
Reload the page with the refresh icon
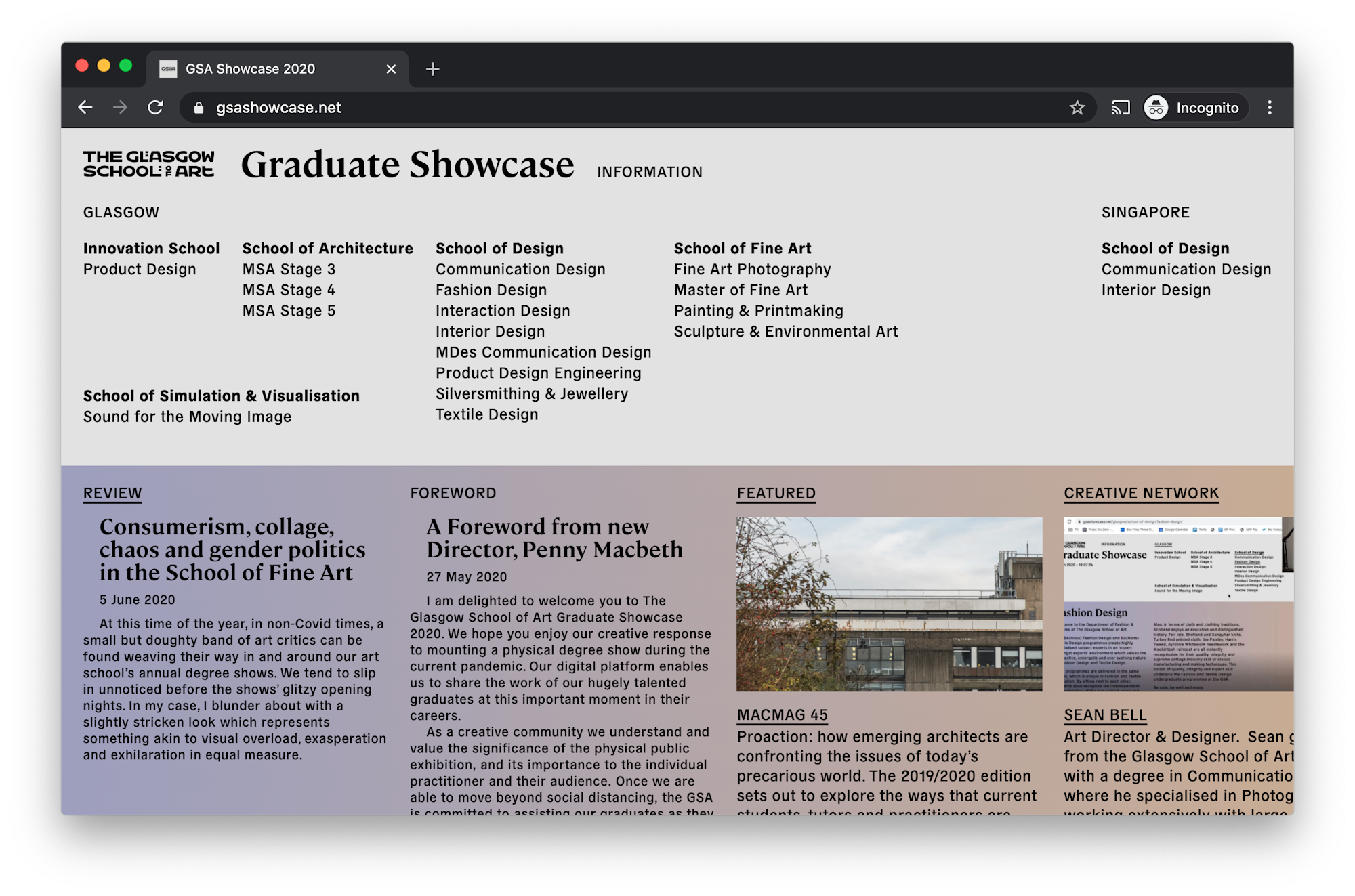[x=156, y=108]
